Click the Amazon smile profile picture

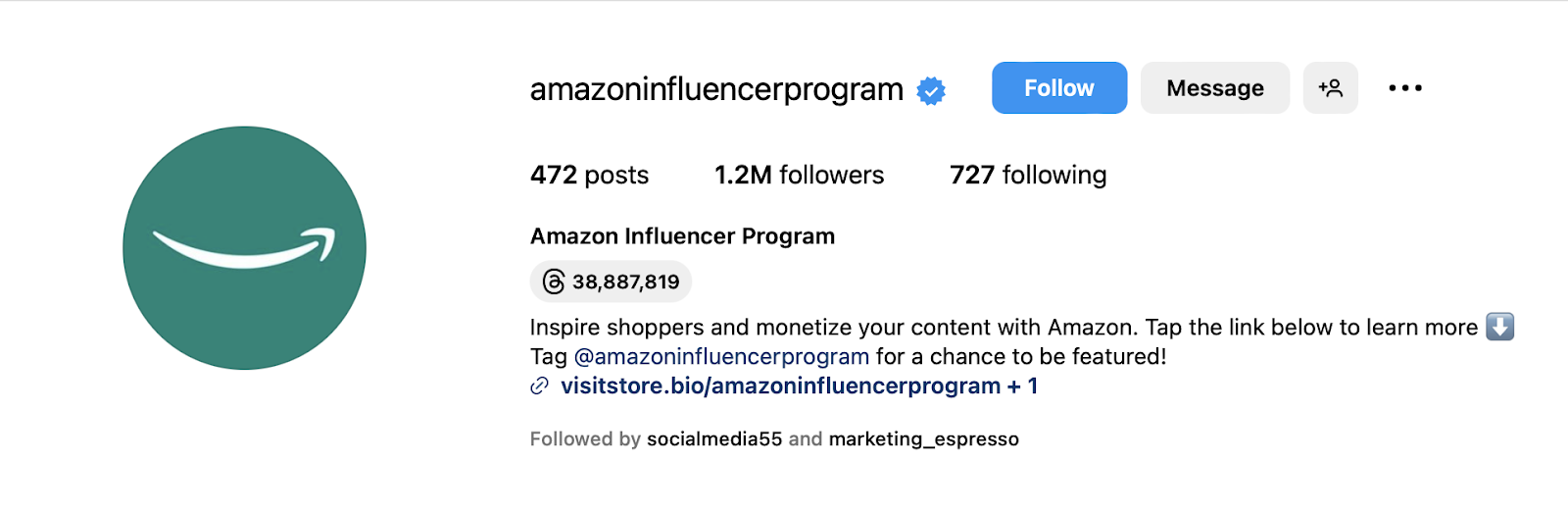[244, 247]
